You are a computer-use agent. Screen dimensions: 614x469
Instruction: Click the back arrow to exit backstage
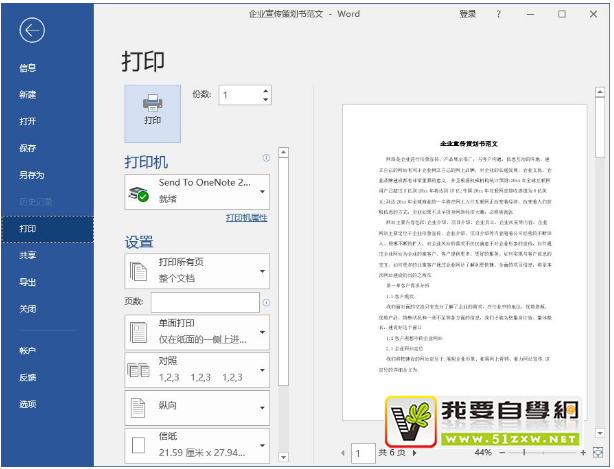[33, 30]
